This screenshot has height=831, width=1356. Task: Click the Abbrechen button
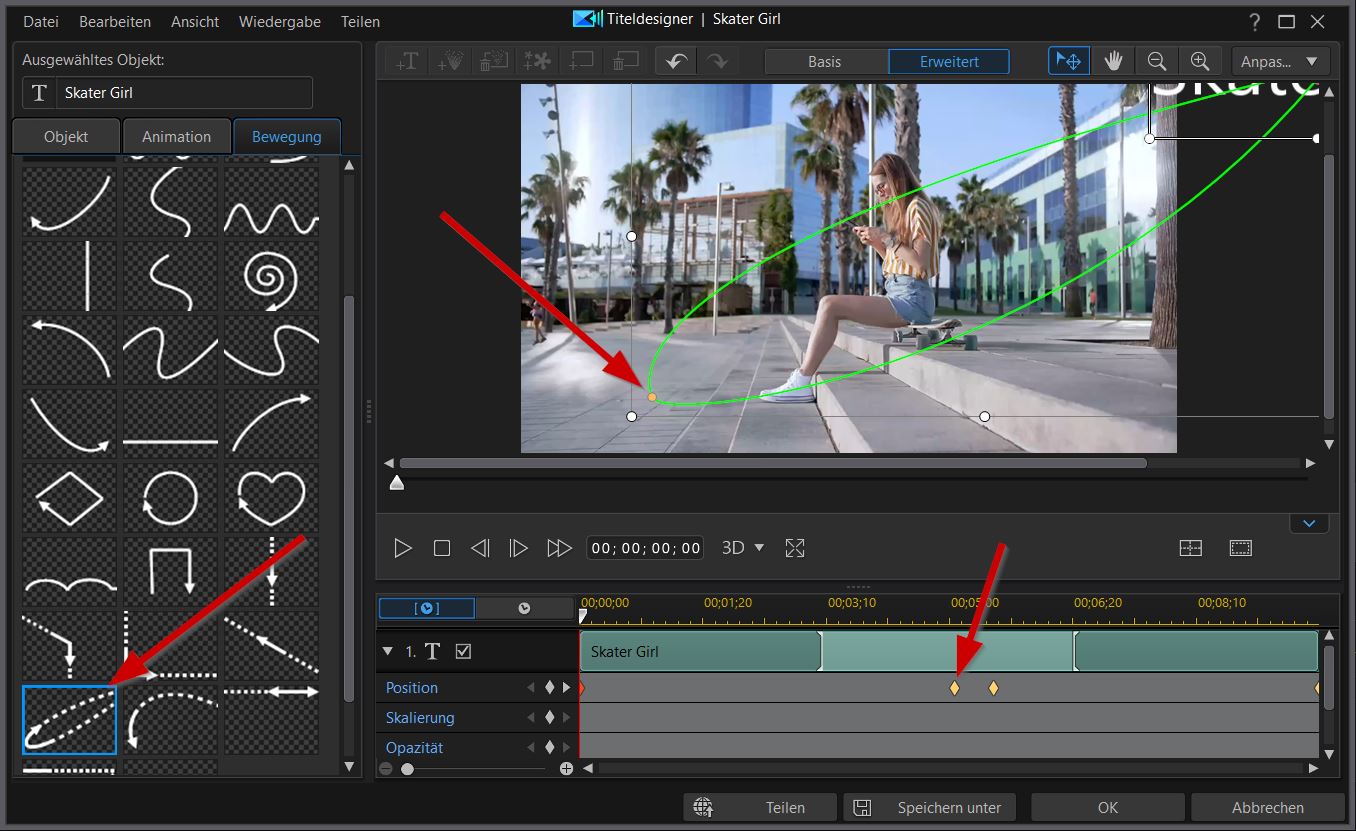click(1267, 807)
